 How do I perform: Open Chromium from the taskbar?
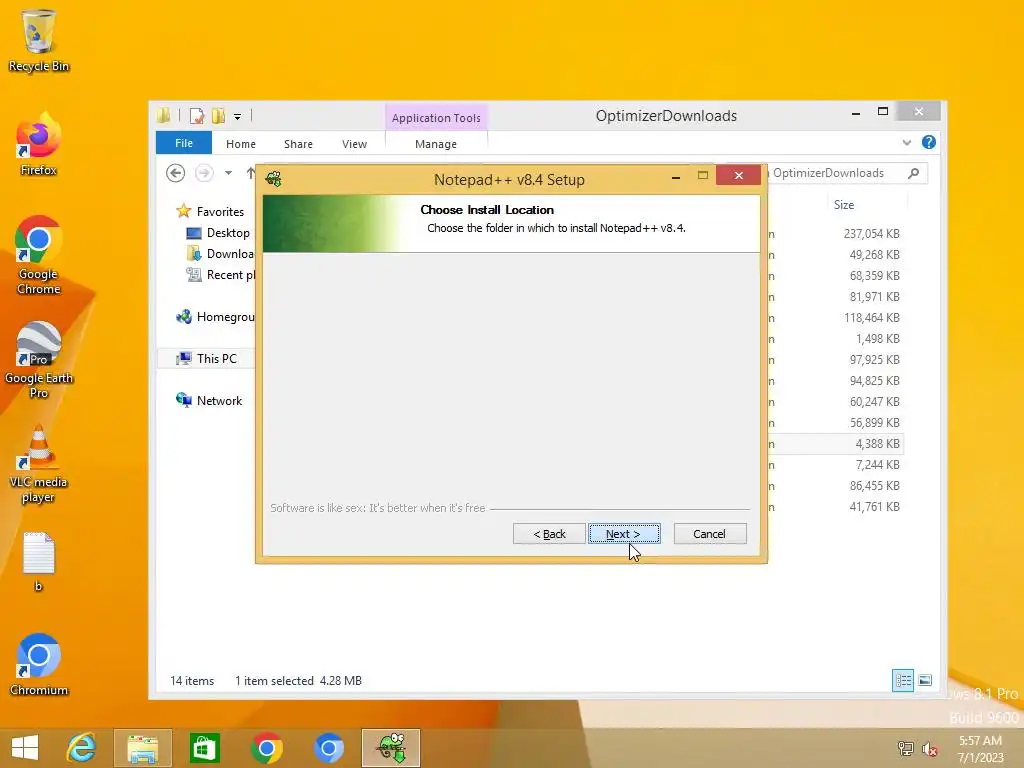328,748
